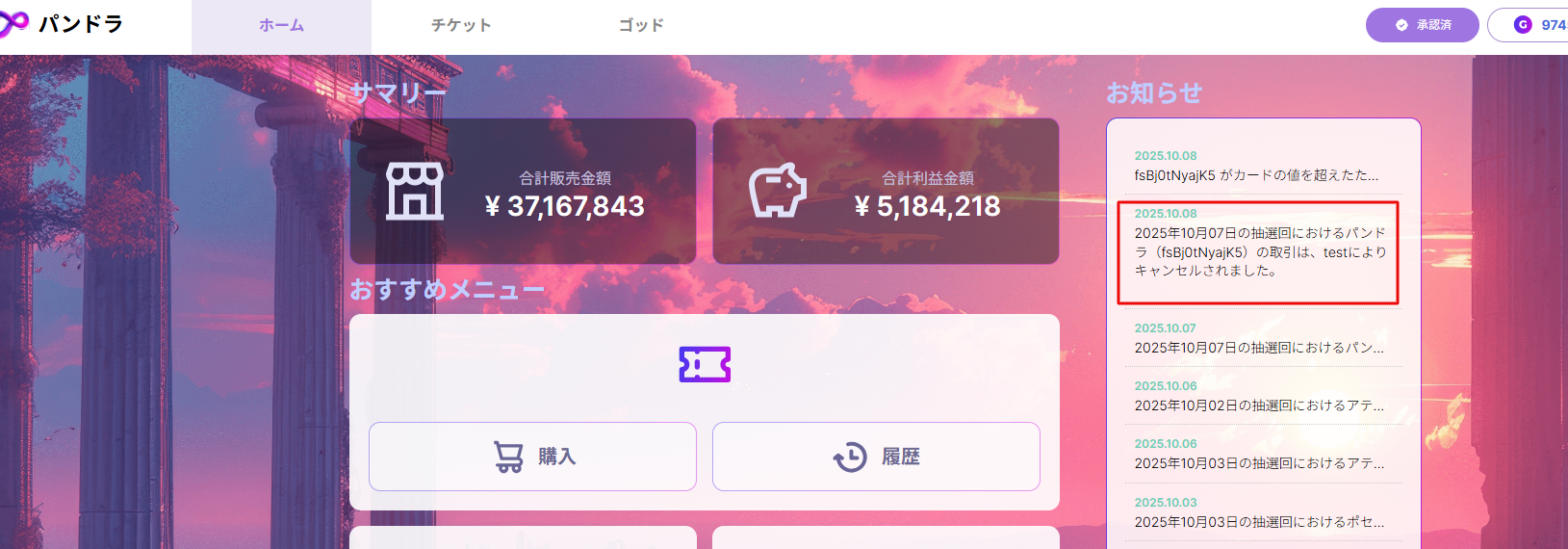Viewport: 1568px width, 549px height.
Task: Click the Pandora infinity logo icon
Action: [x=13, y=24]
